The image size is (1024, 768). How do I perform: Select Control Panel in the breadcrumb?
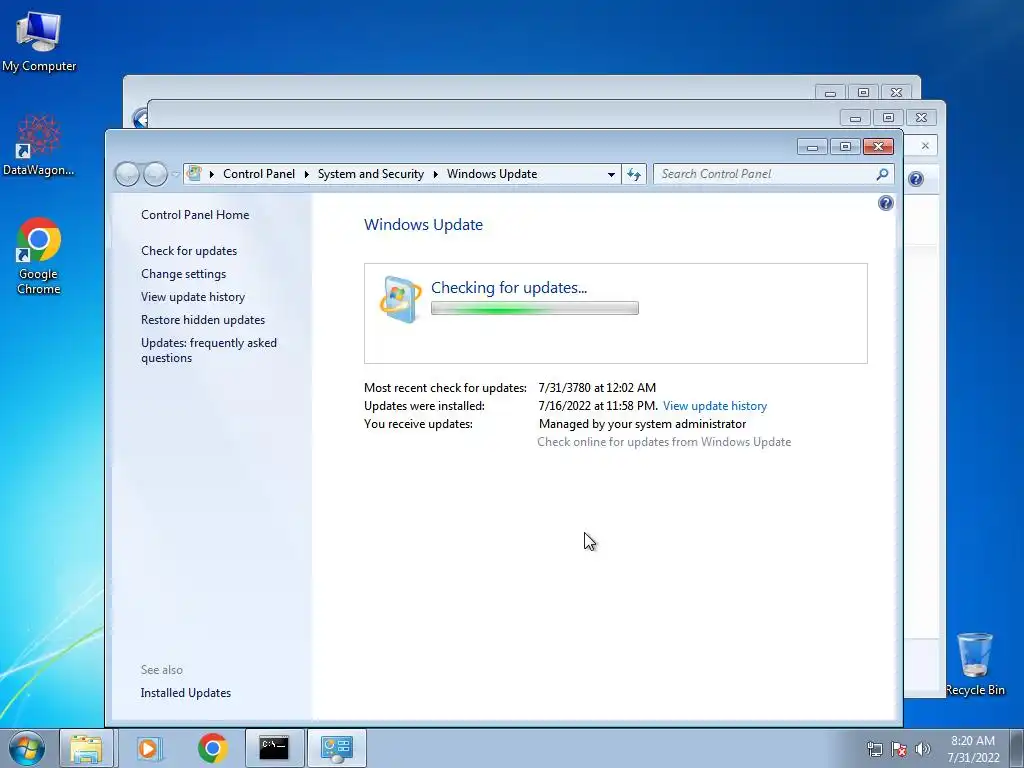tap(259, 174)
